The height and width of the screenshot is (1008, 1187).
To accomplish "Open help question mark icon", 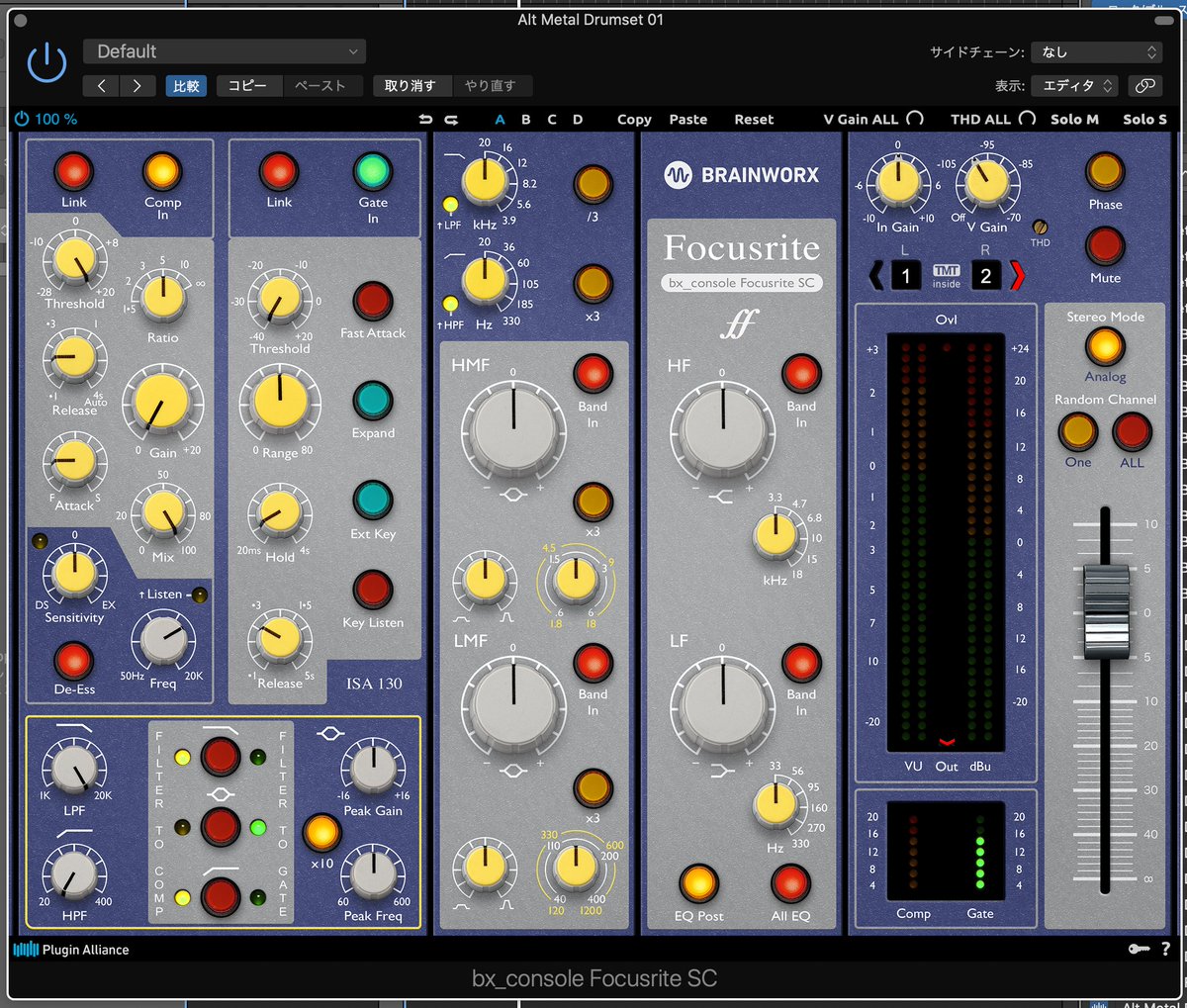I will tap(1165, 949).
